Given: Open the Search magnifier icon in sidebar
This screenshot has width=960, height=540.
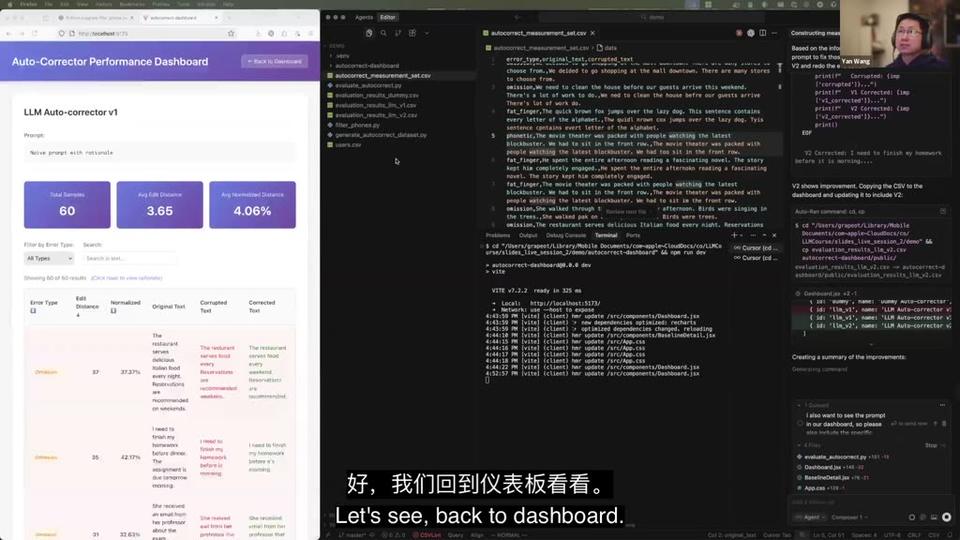Looking at the screenshot, I should coord(383,33).
